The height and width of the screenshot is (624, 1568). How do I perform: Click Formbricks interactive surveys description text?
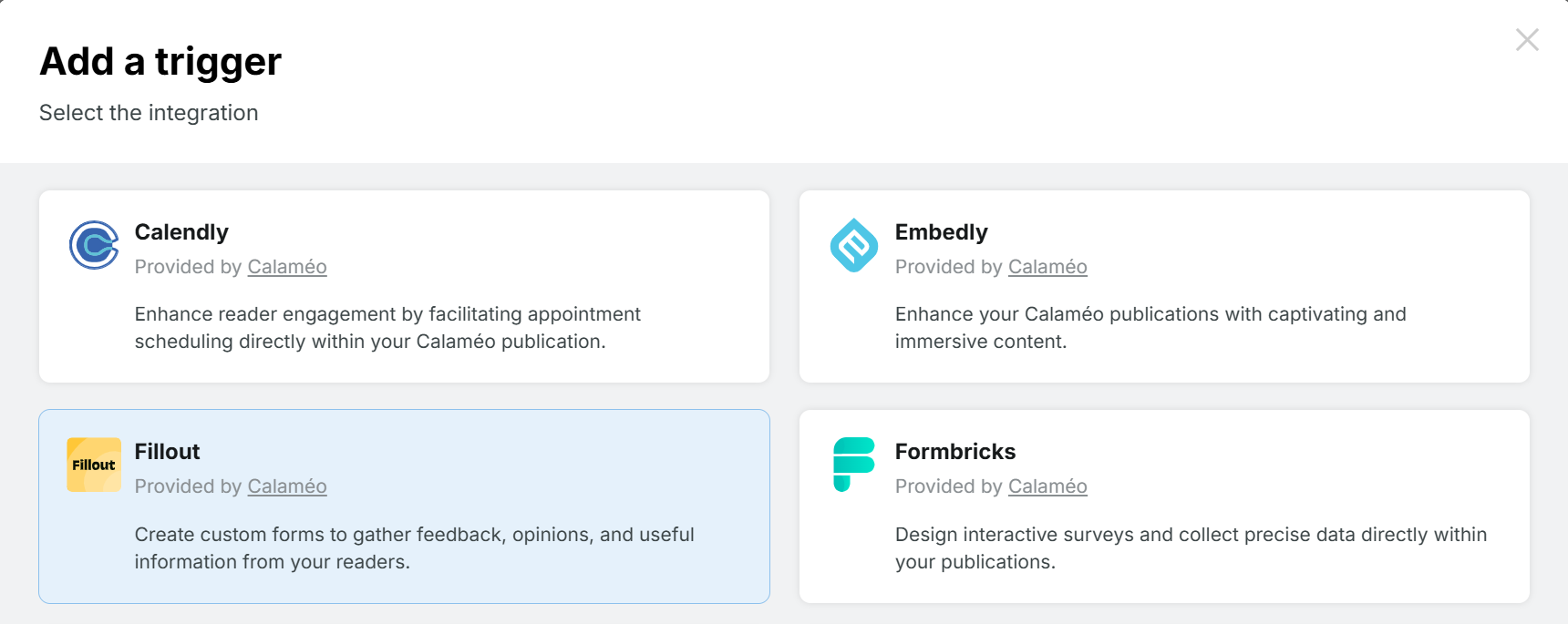[x=1191, y=548]
